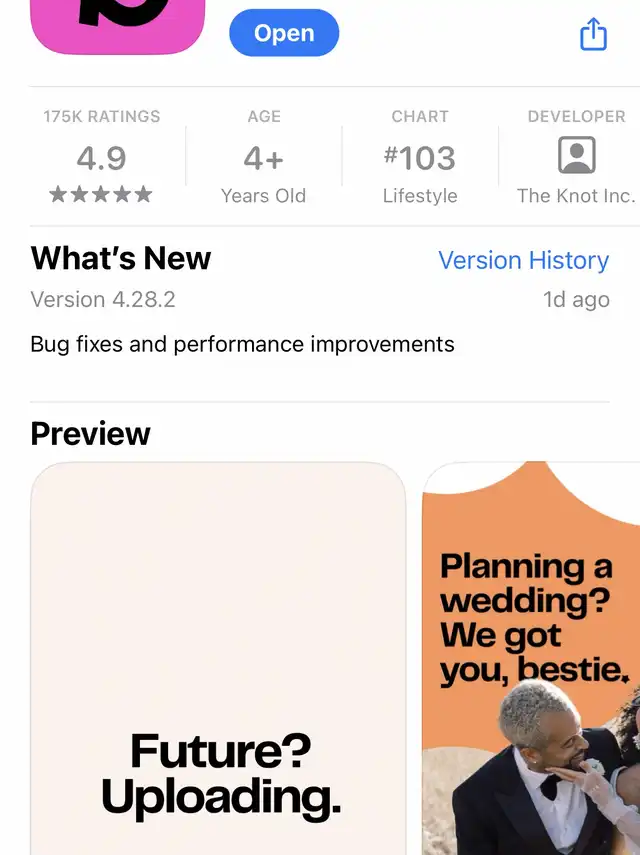The width and height of the screenshot is (640, 855).
Task: Tap the What's New heading
Action: coord(120,258)
